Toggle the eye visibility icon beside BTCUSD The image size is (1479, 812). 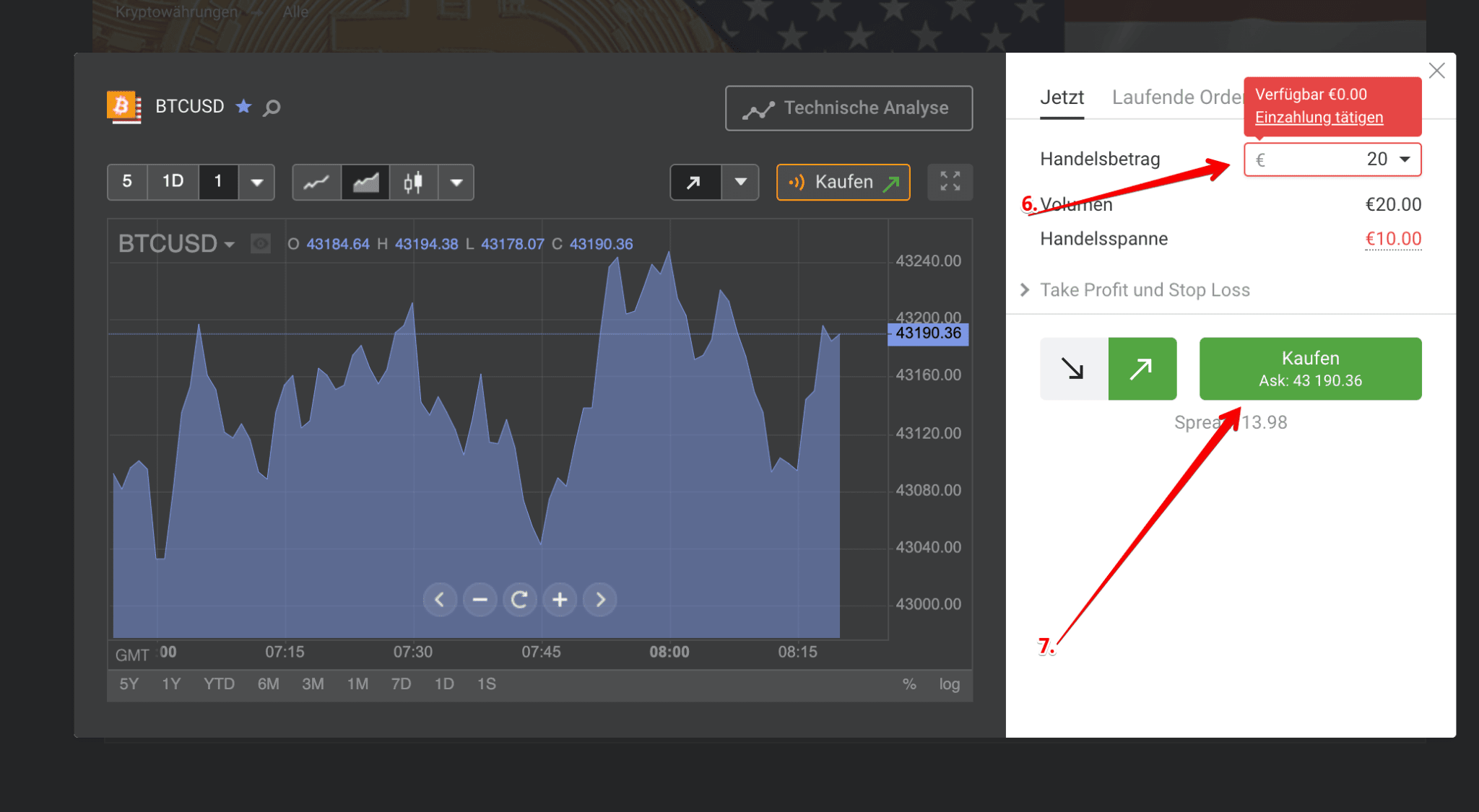(x=261, y=244)
